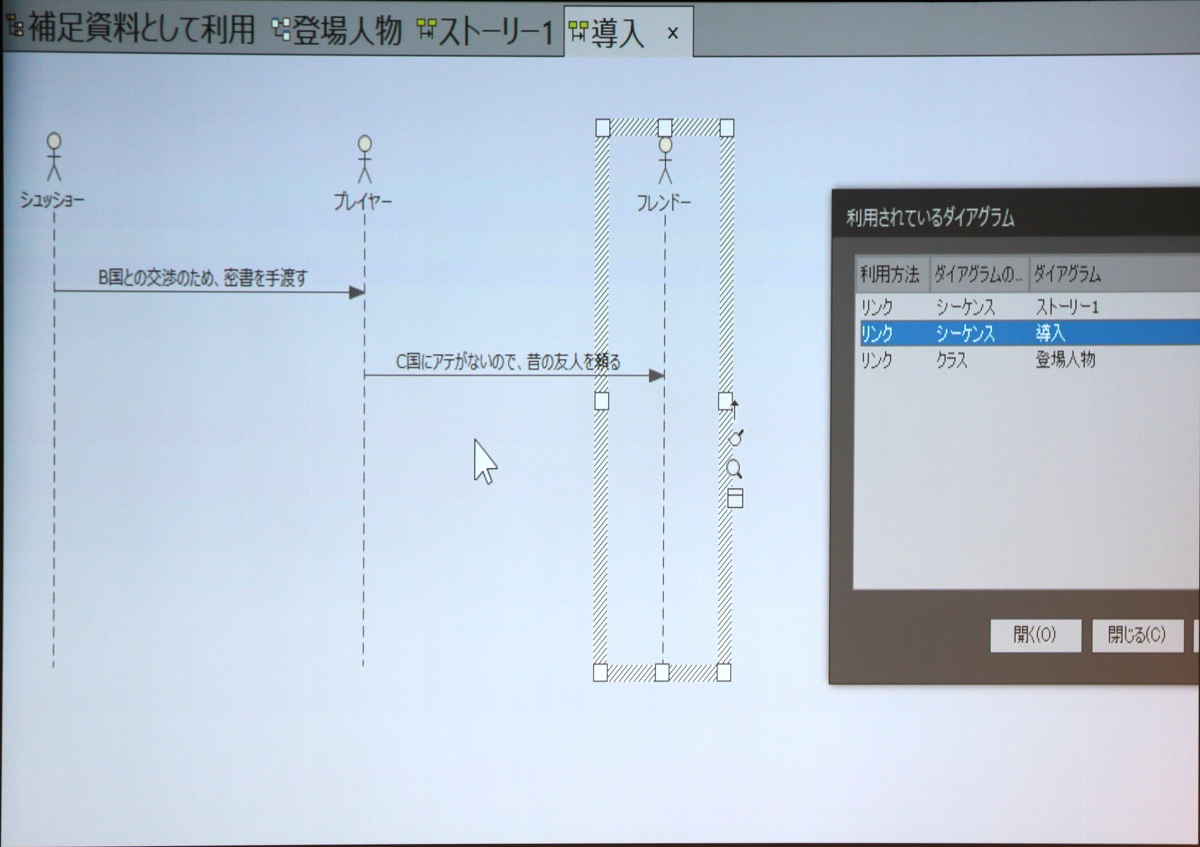Click bottom-right resize handle of selected lifeline

click(724, 671)
